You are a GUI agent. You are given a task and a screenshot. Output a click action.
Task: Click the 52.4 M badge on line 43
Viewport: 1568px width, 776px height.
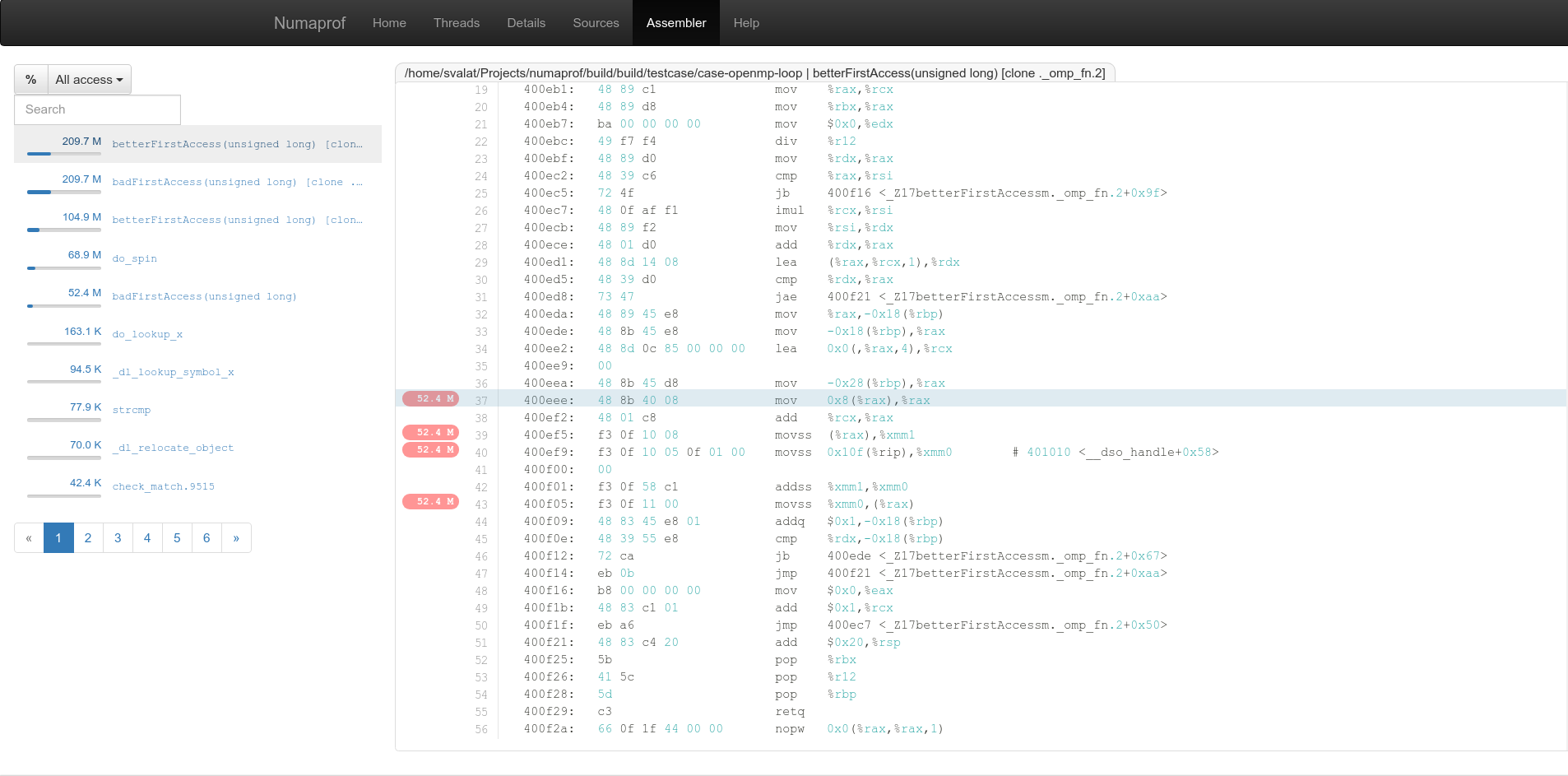coord(430,502)
